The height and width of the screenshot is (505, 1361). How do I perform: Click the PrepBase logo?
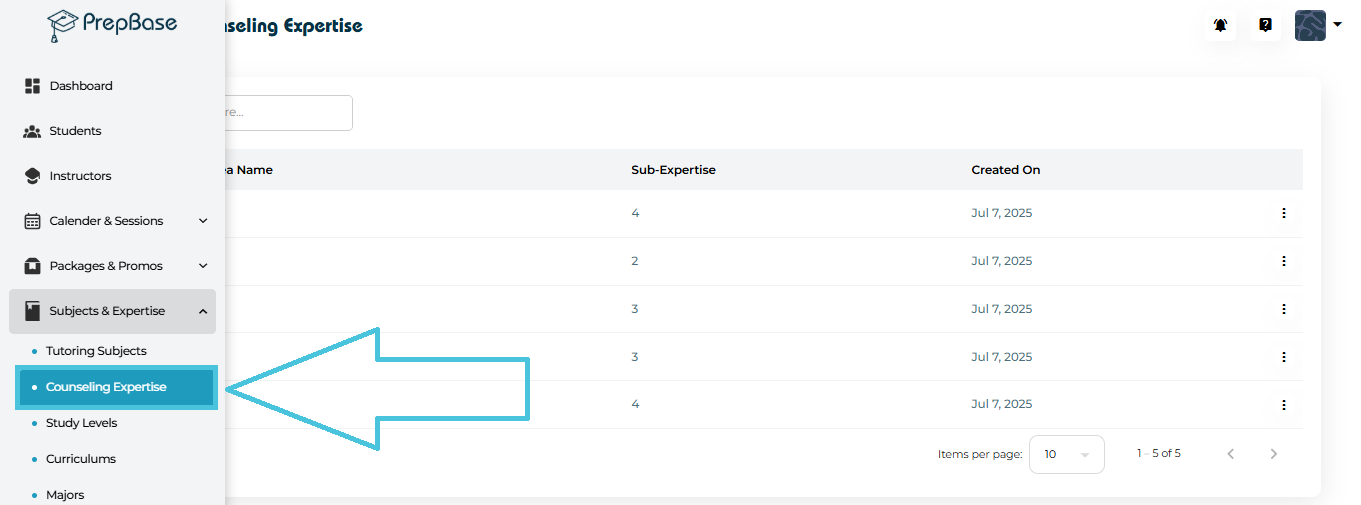pos(112,25)
